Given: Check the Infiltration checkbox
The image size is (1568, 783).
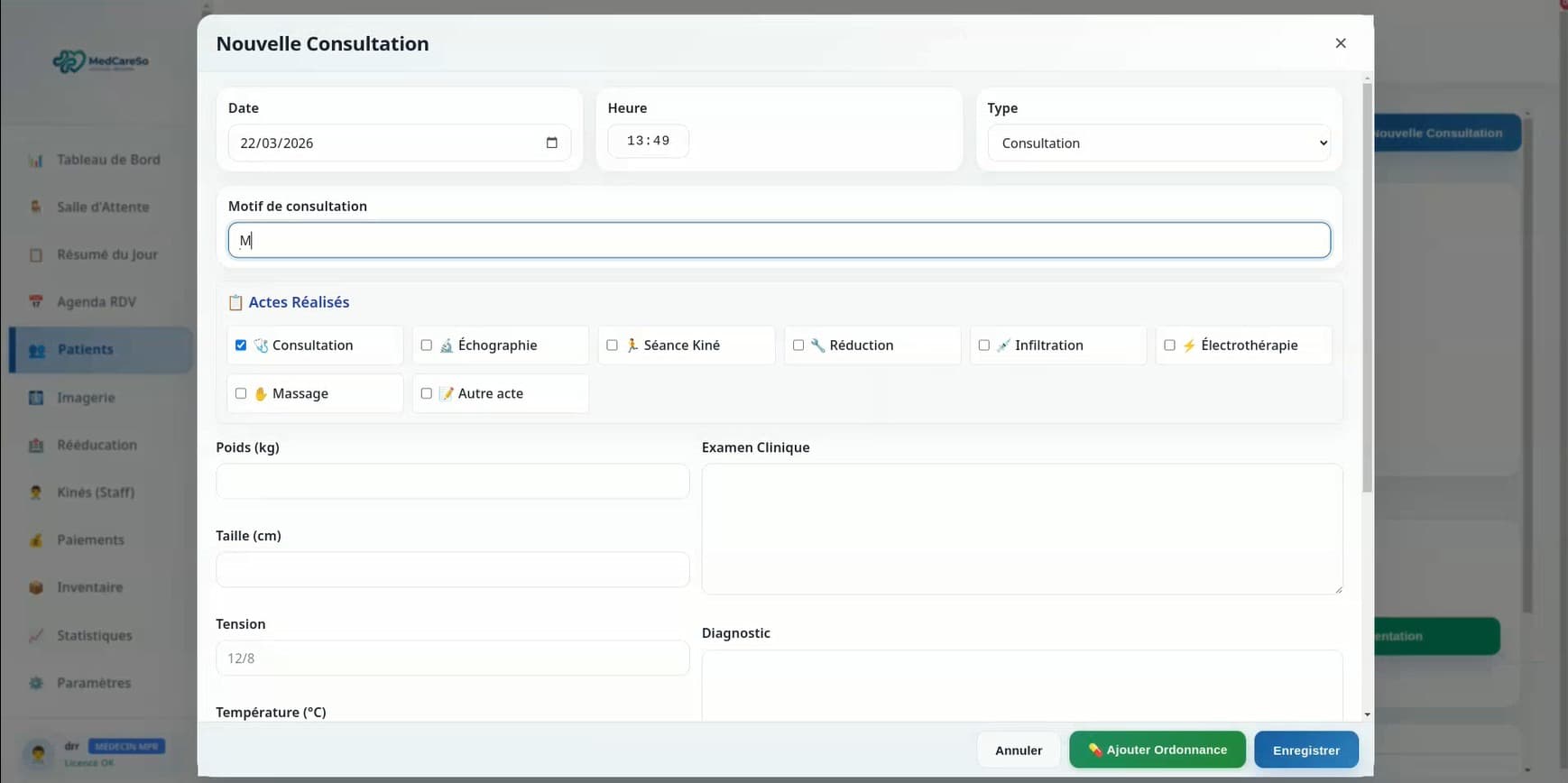Looking at the screenshot, I should (x=984, y=345).
